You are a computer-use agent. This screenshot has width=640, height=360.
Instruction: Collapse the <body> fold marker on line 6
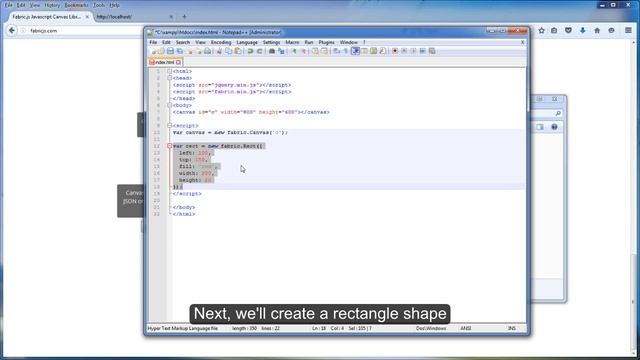point(169,105)
